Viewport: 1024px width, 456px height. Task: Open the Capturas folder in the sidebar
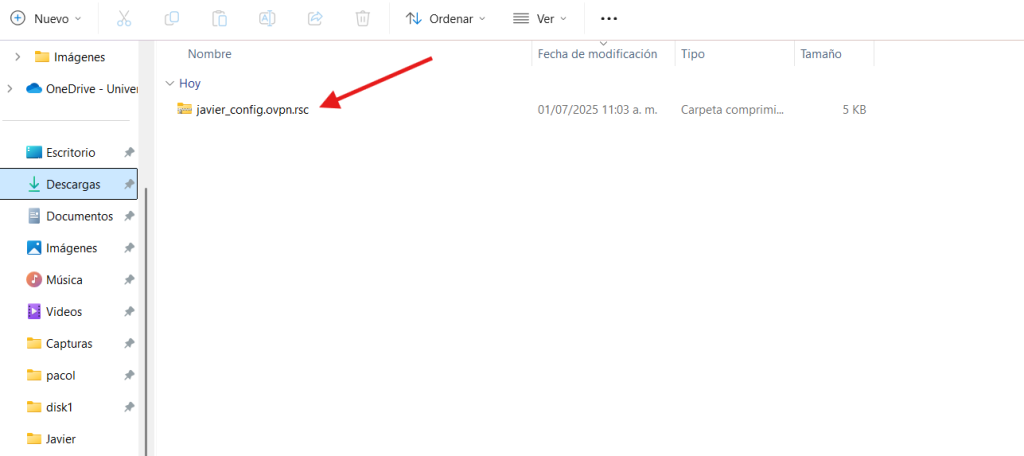(60, 344)
